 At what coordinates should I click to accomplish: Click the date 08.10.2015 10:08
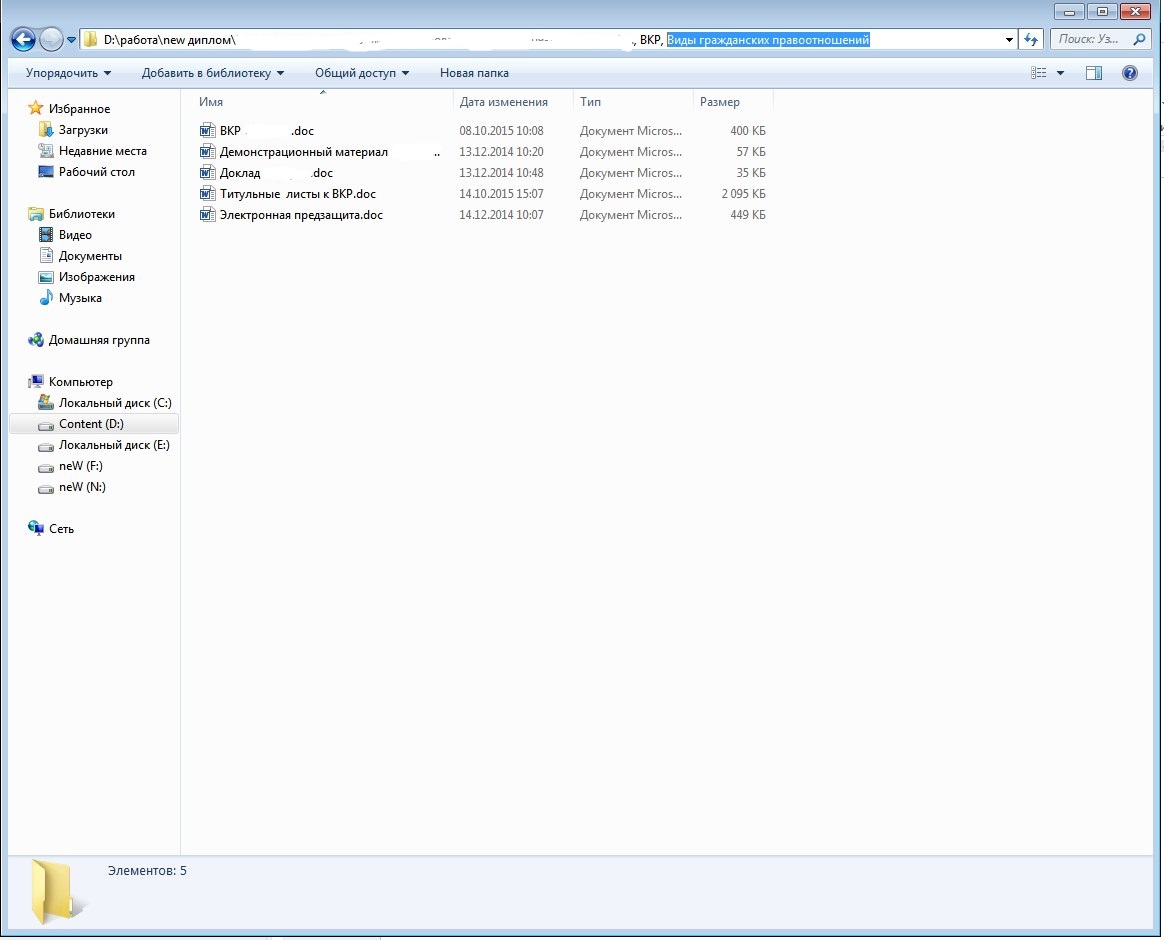[501, 131]
